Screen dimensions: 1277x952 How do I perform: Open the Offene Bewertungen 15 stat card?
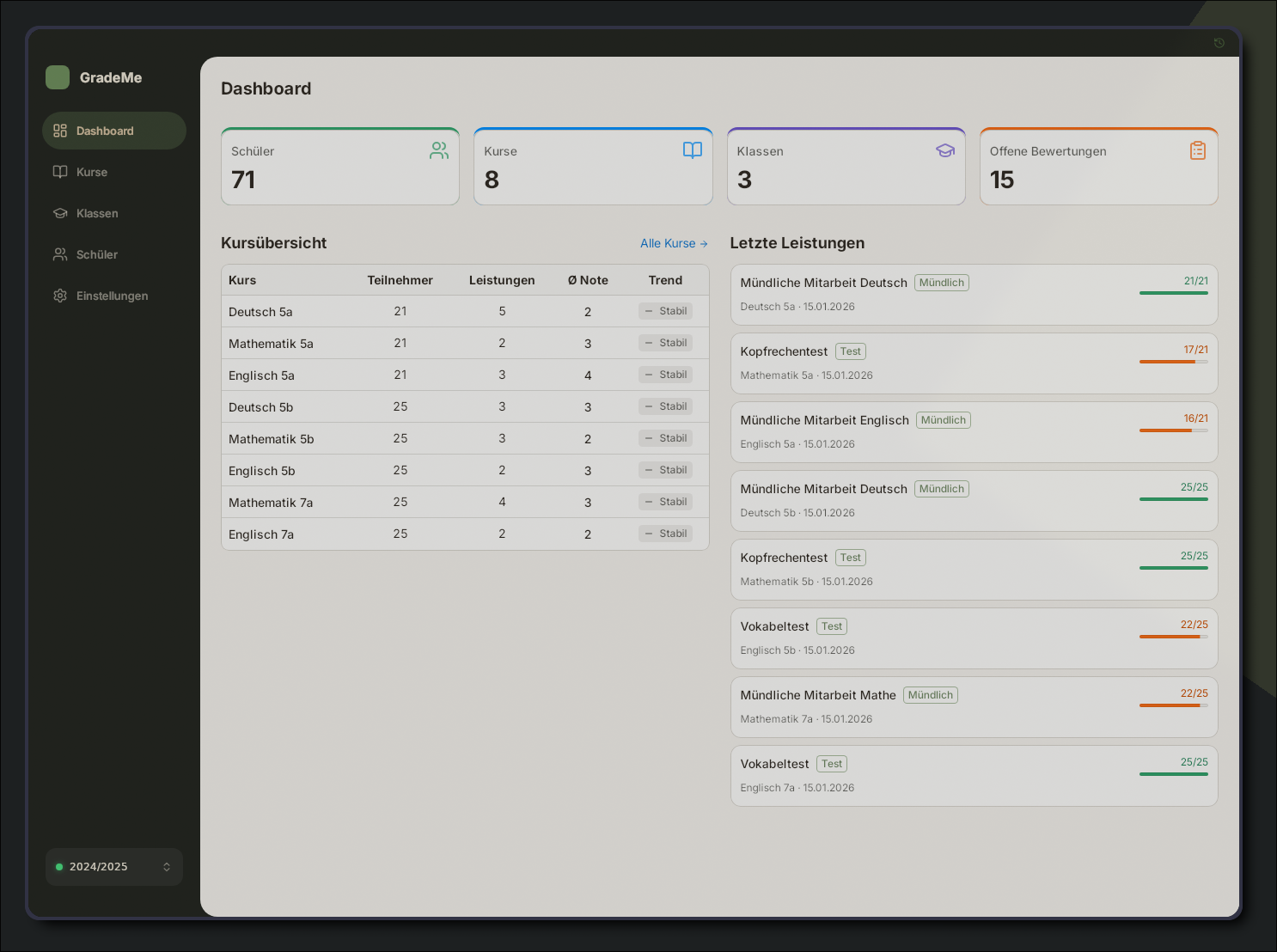[1099, 167]
